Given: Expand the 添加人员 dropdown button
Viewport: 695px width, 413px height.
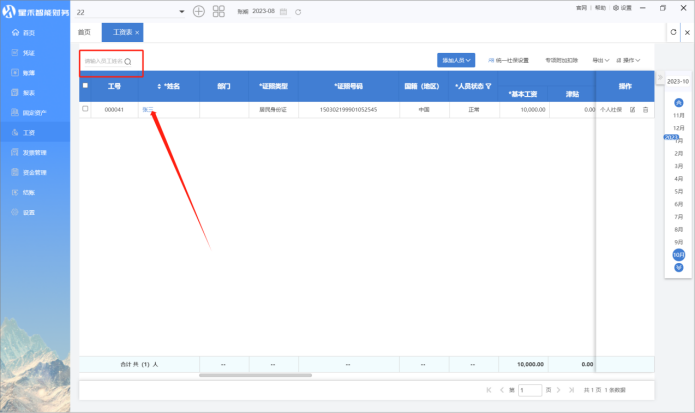Looking at the screenshot, I should 455,61.
